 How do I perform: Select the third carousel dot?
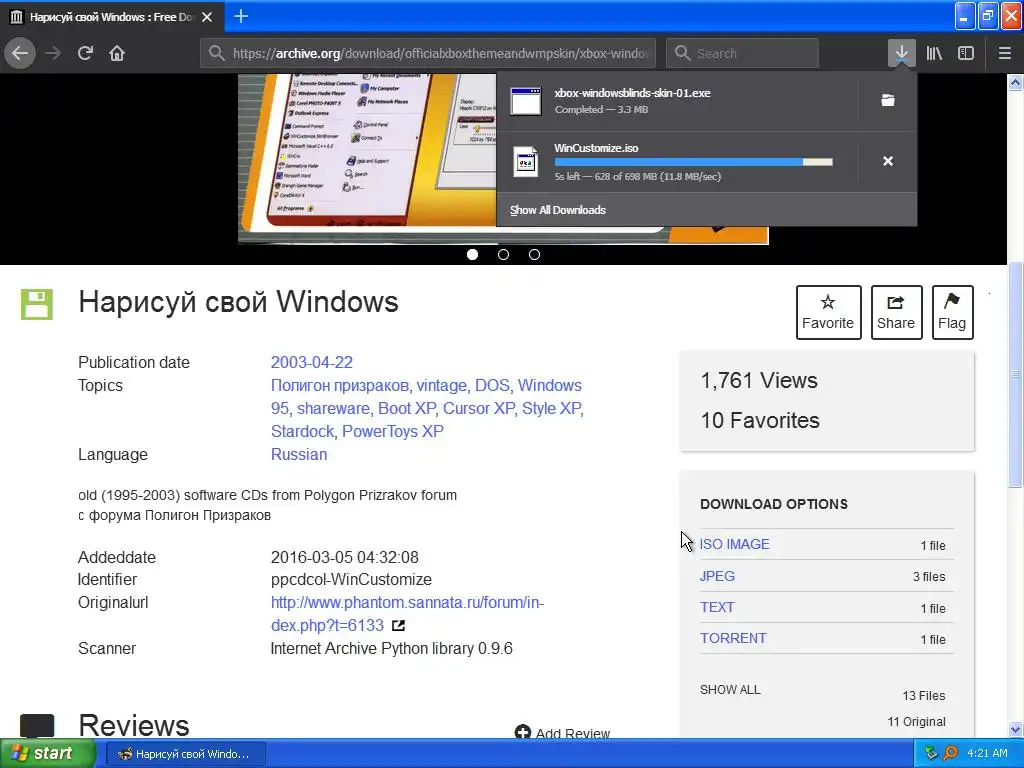click(x=534, y=255)
